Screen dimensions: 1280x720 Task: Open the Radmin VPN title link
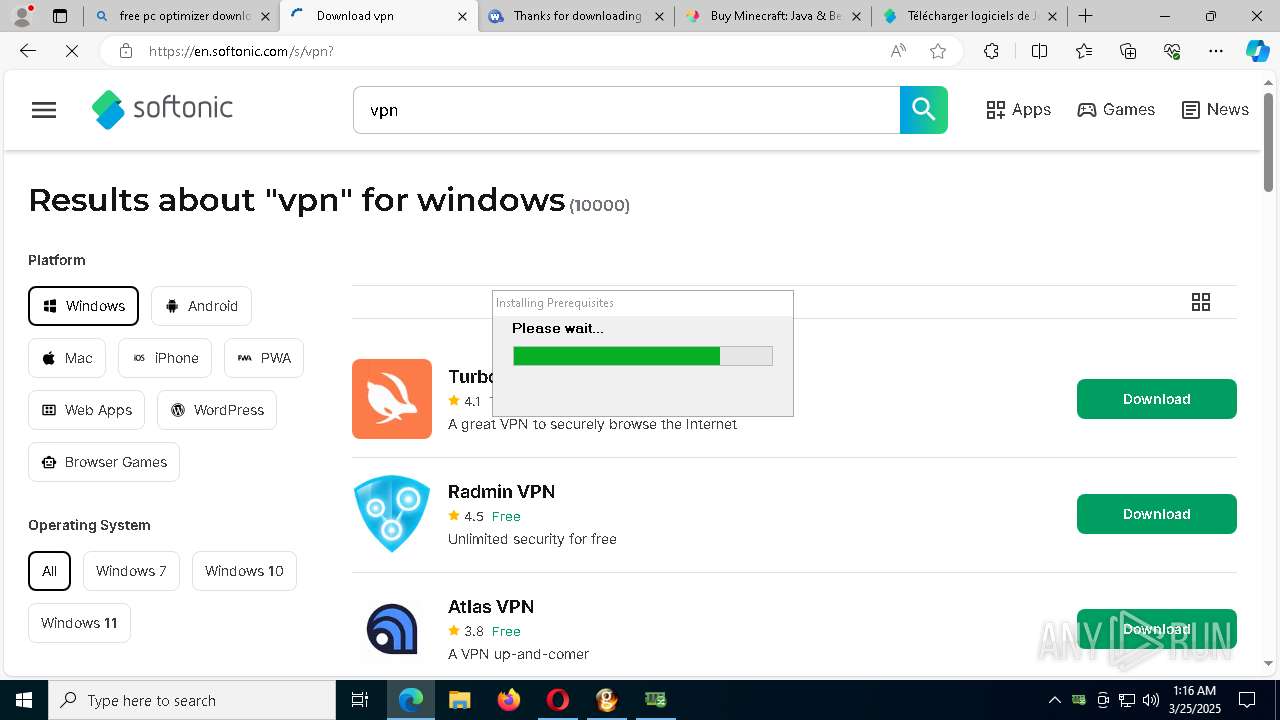click(501, 492)
